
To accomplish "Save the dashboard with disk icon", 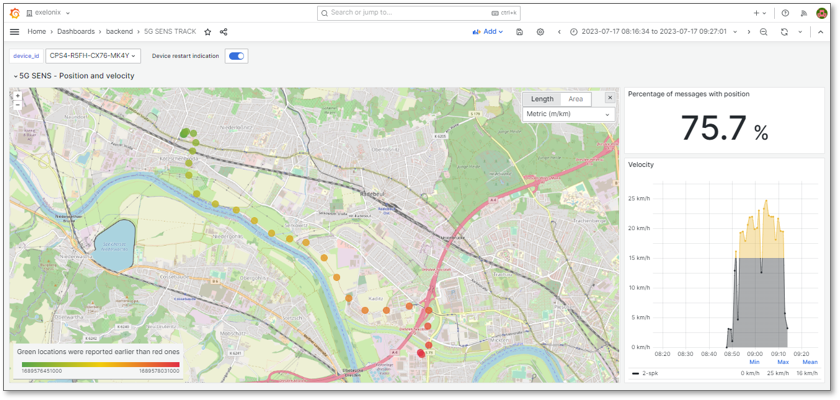I will tap(519, 32).
